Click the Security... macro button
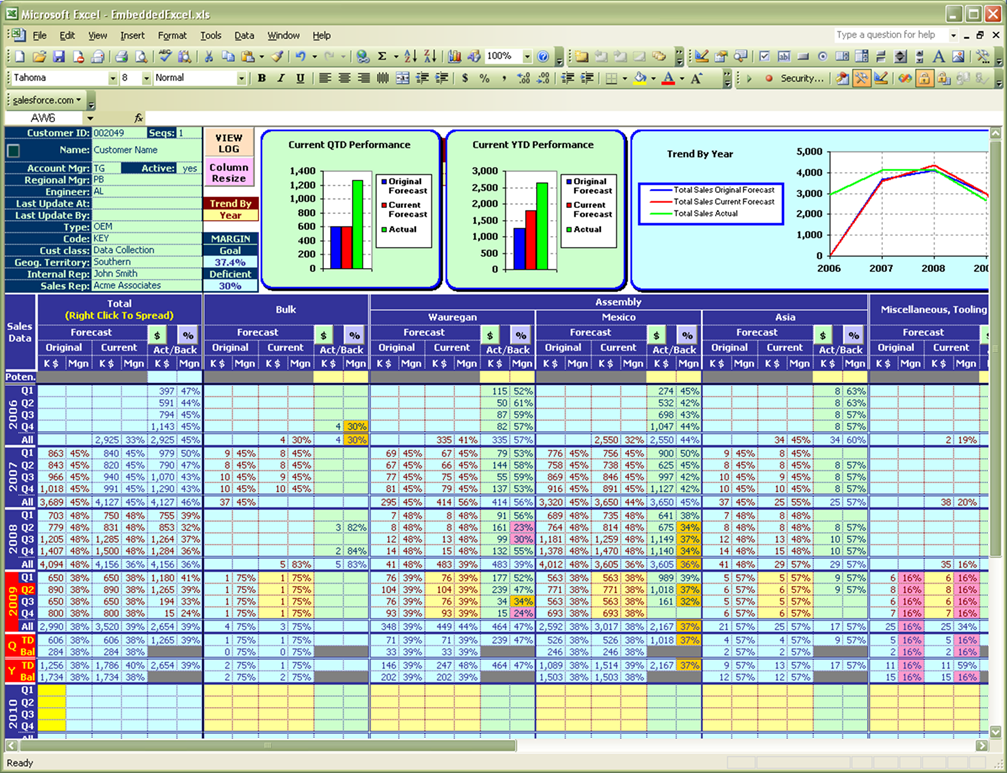Viewport: 1007px width, 773px height. point(802,78)
